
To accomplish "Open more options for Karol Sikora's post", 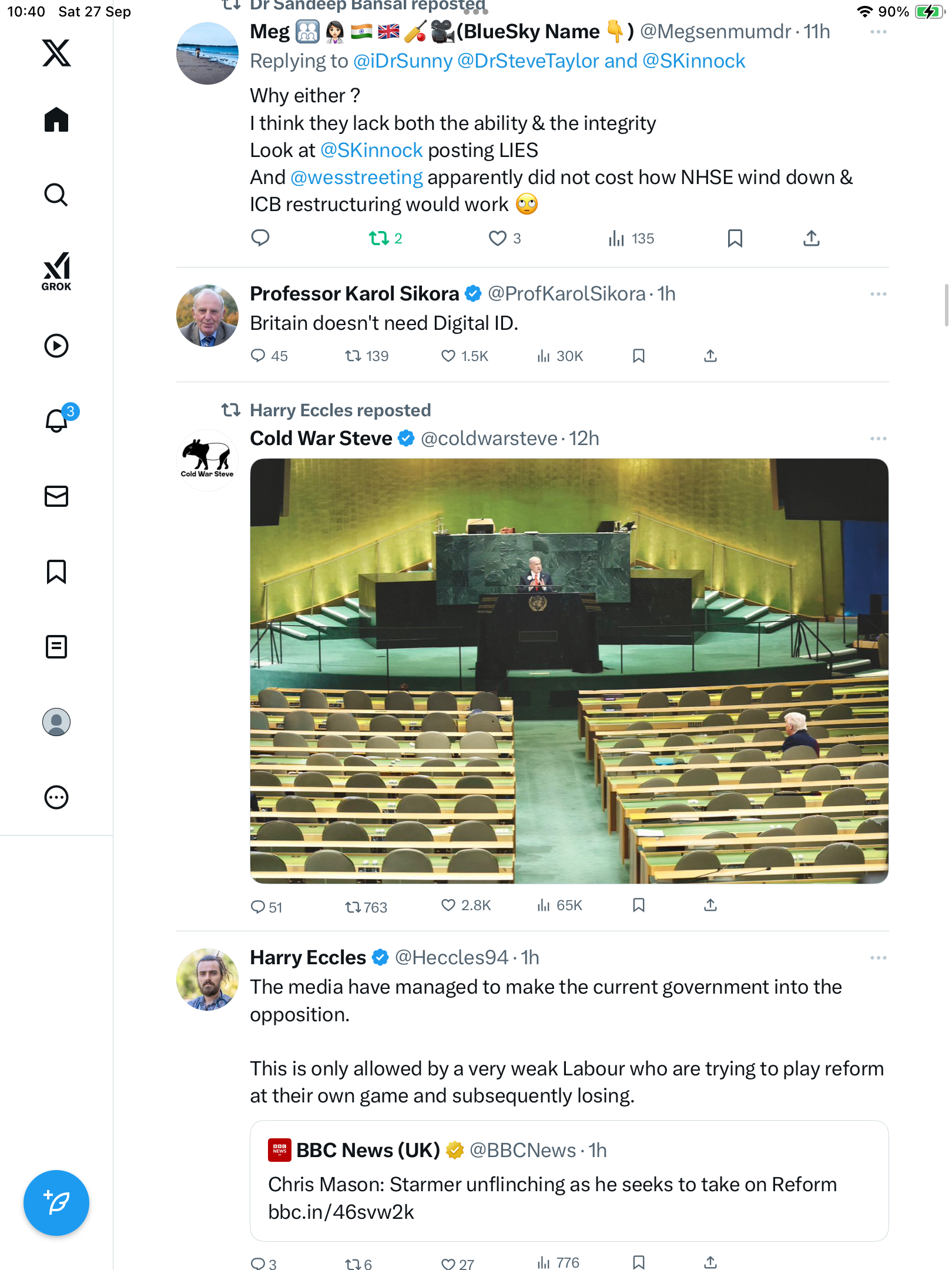I will click(878, 294).
